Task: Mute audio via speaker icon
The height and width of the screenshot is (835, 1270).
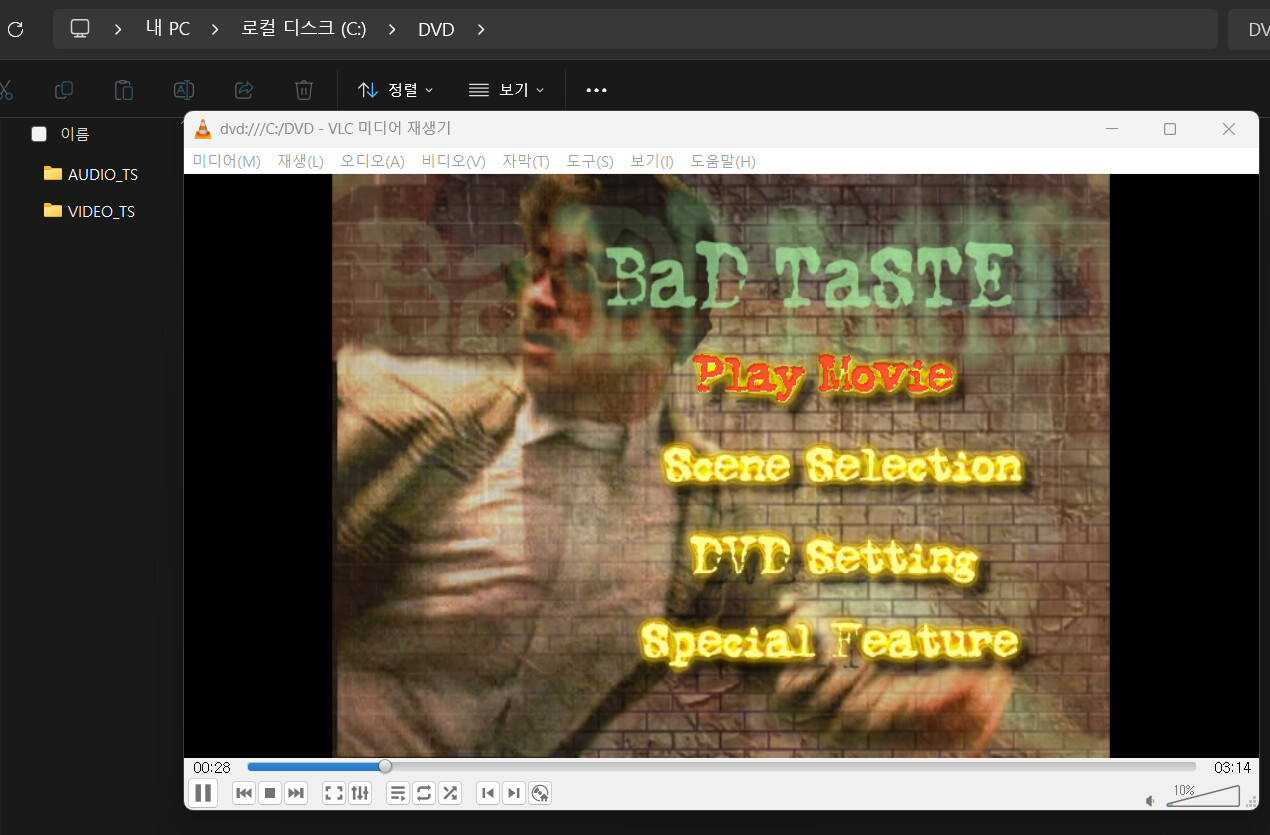Action: pos(1151,799)
